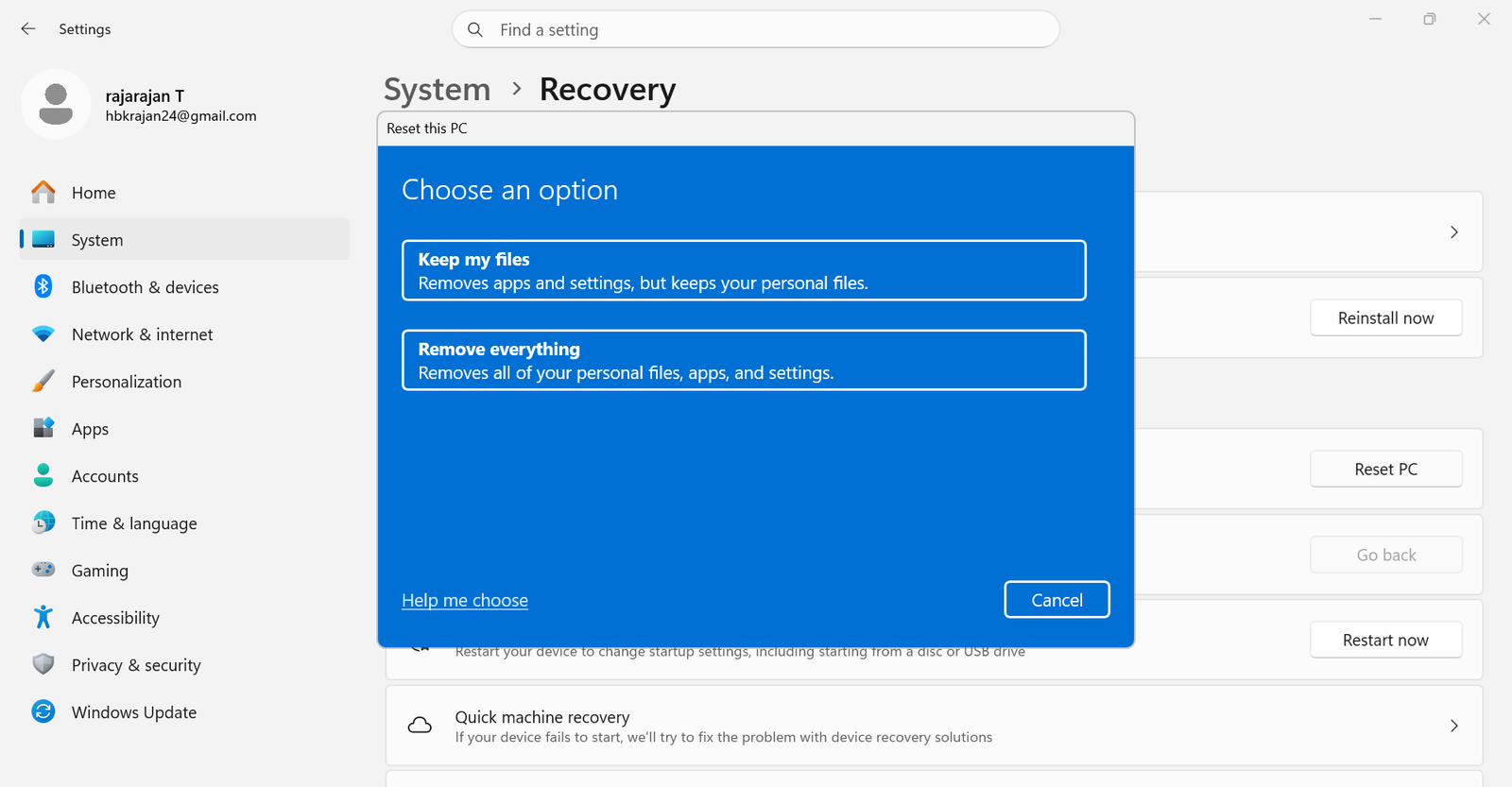
Task: Click the Time & language globe icon
Action: click(x=43, y=522)
